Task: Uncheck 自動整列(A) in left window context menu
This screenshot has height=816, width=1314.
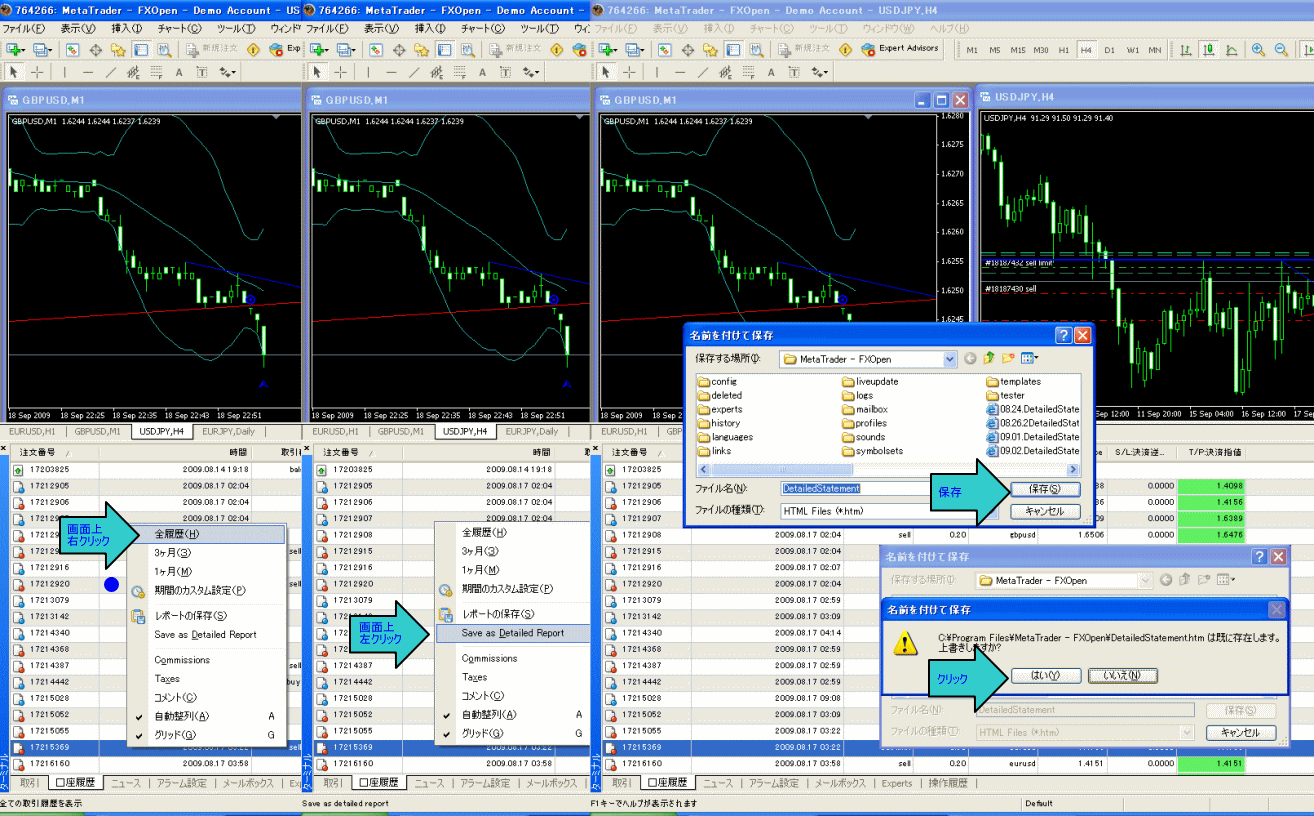Action: point(207,716)
